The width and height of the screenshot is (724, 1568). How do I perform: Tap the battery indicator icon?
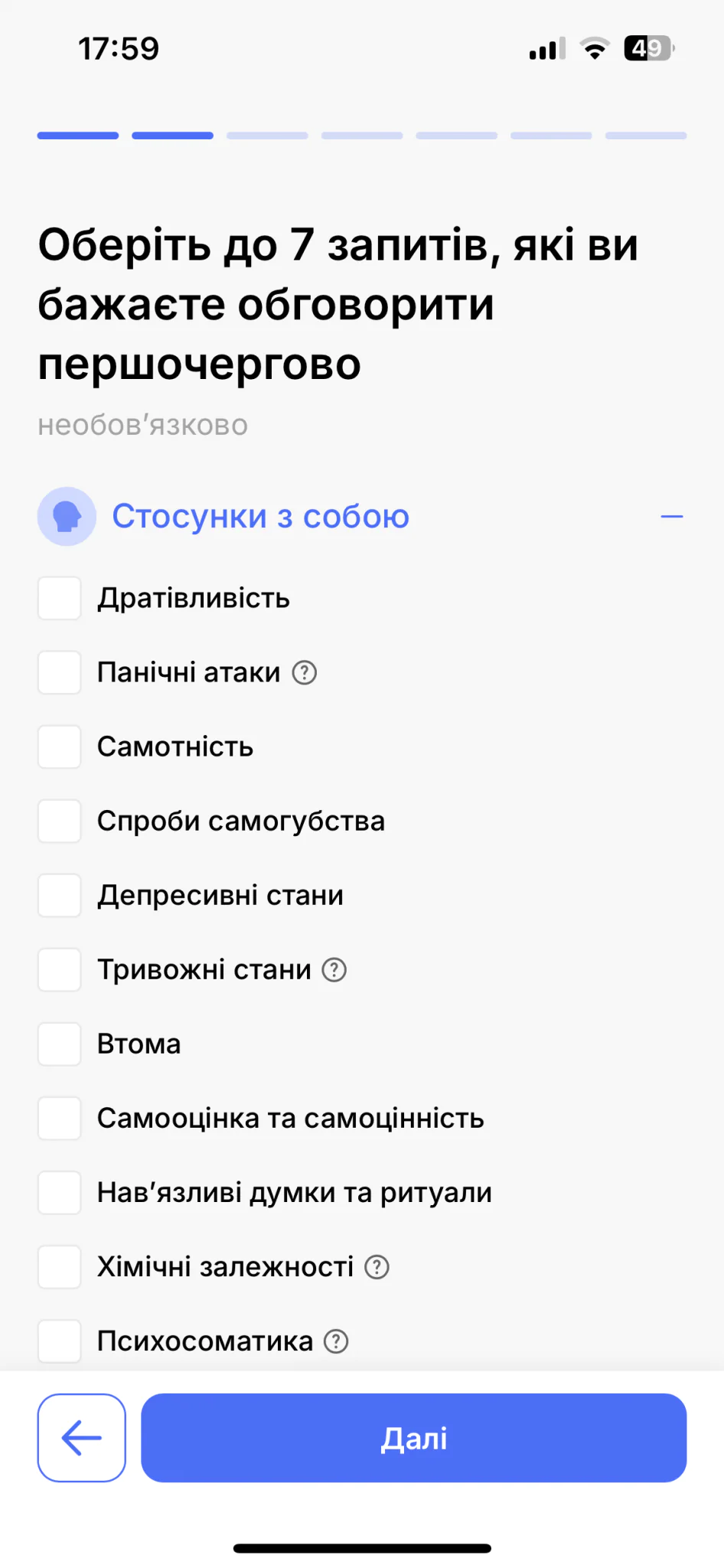[x=648, y=49]
